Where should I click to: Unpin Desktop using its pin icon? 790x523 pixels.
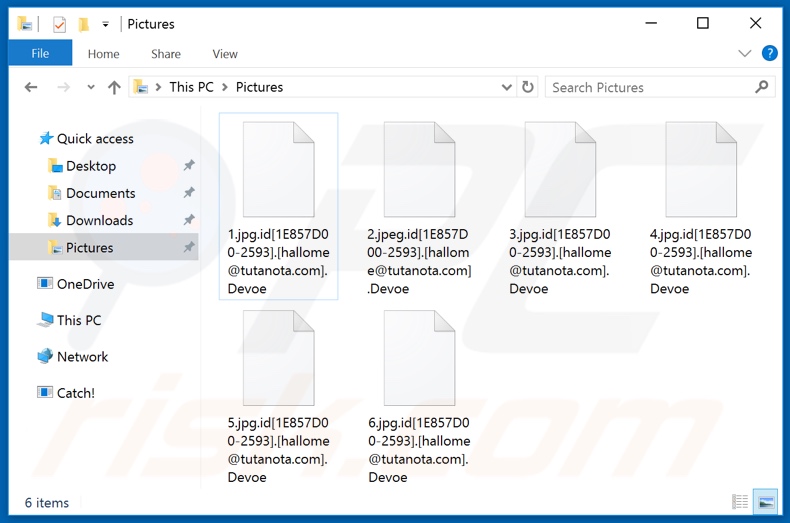189,165
